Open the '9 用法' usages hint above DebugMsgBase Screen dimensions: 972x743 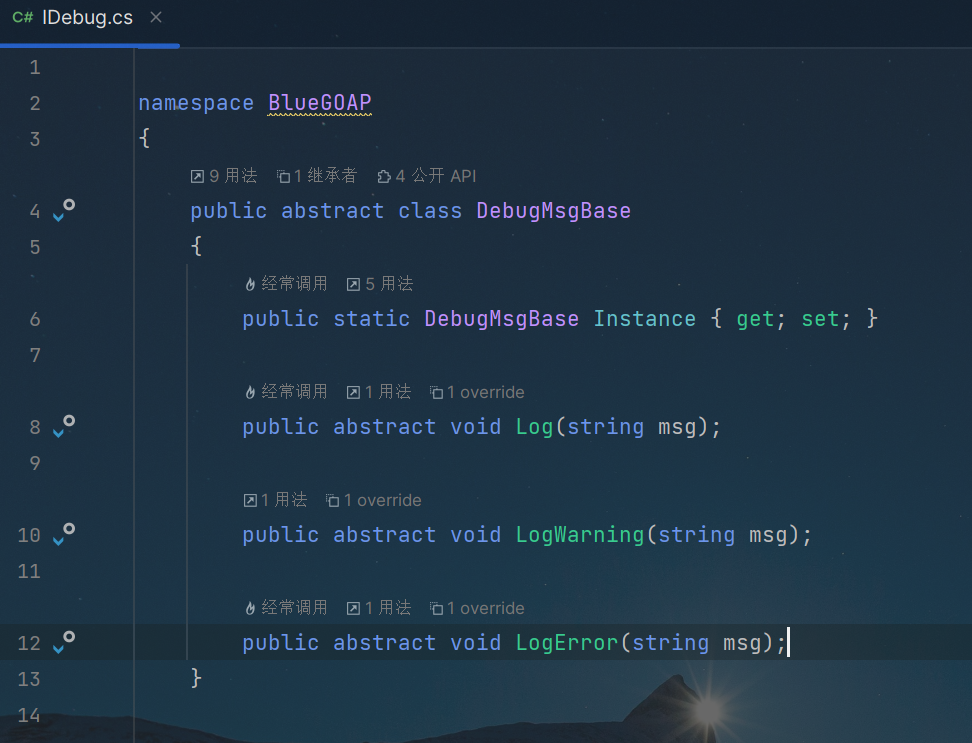224,176
